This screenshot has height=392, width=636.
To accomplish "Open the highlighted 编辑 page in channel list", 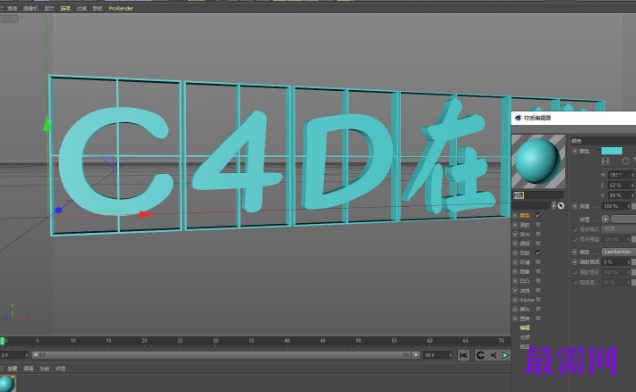I will 525,328.
